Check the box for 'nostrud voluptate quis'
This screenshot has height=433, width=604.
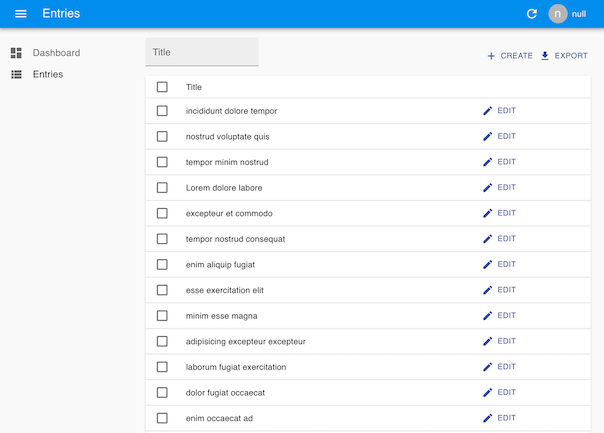pyautogui.click(x=162, y=137)
